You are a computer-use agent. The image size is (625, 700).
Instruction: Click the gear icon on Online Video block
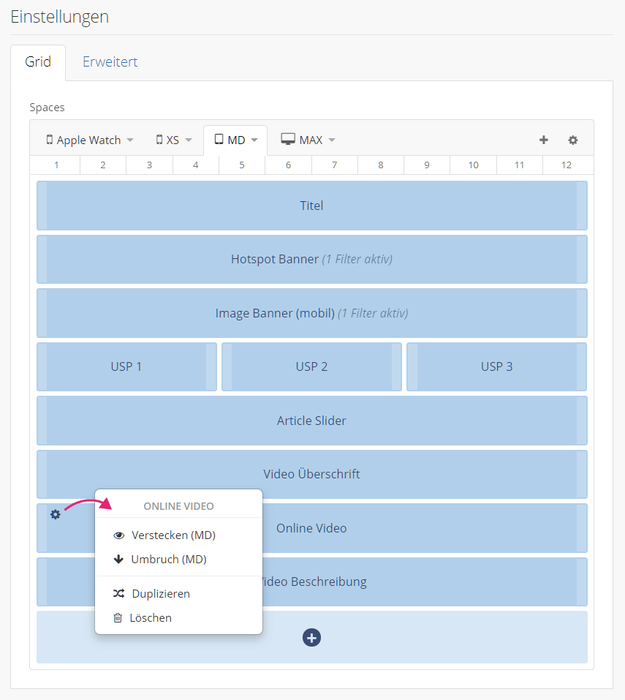coord(55,514)
